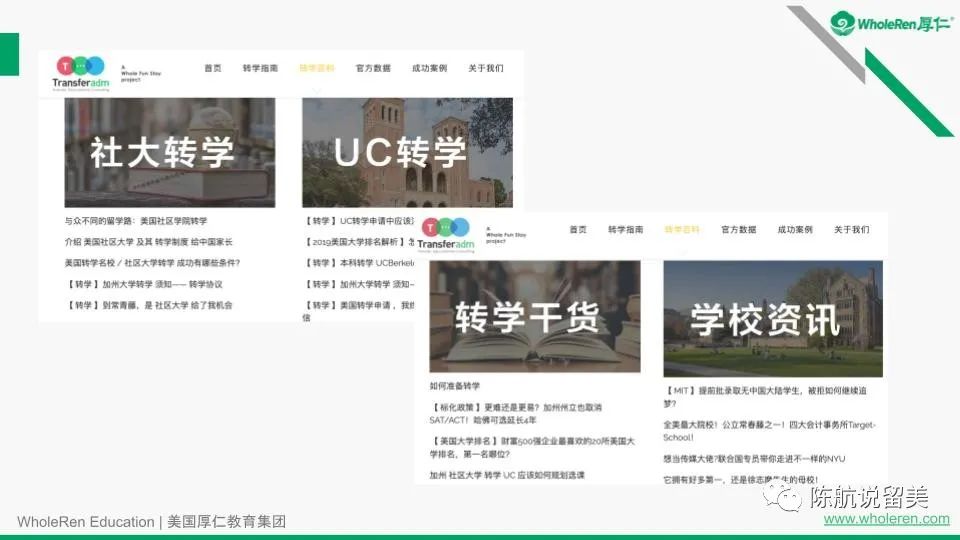
Task: Open highlighted 转学资料 tab in the upper-left navbar
Action: [x=316, y=68]
